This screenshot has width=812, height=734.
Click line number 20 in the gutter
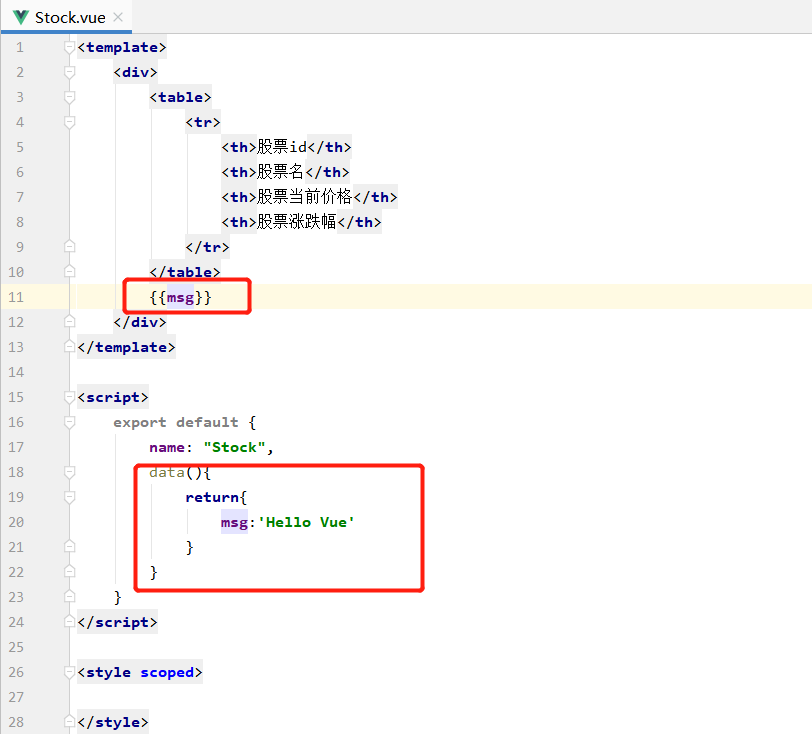[16, 522]
